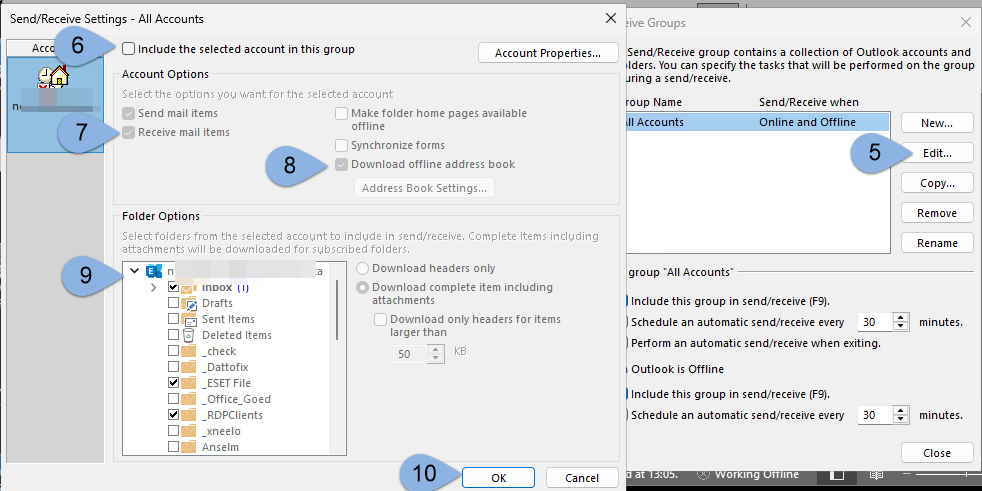Click the minutes field under Outlook is Offline
982x491 pixels.
point(875,415)
